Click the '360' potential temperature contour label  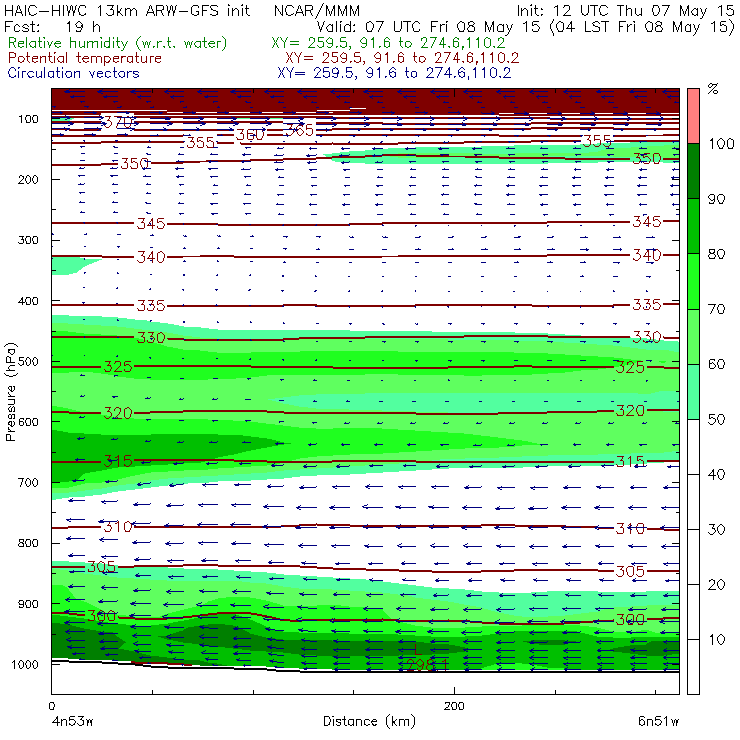click(x=250, y=135)
